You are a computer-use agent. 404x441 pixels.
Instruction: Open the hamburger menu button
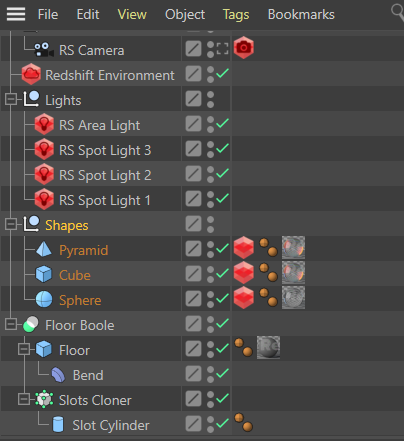point(16,14)
